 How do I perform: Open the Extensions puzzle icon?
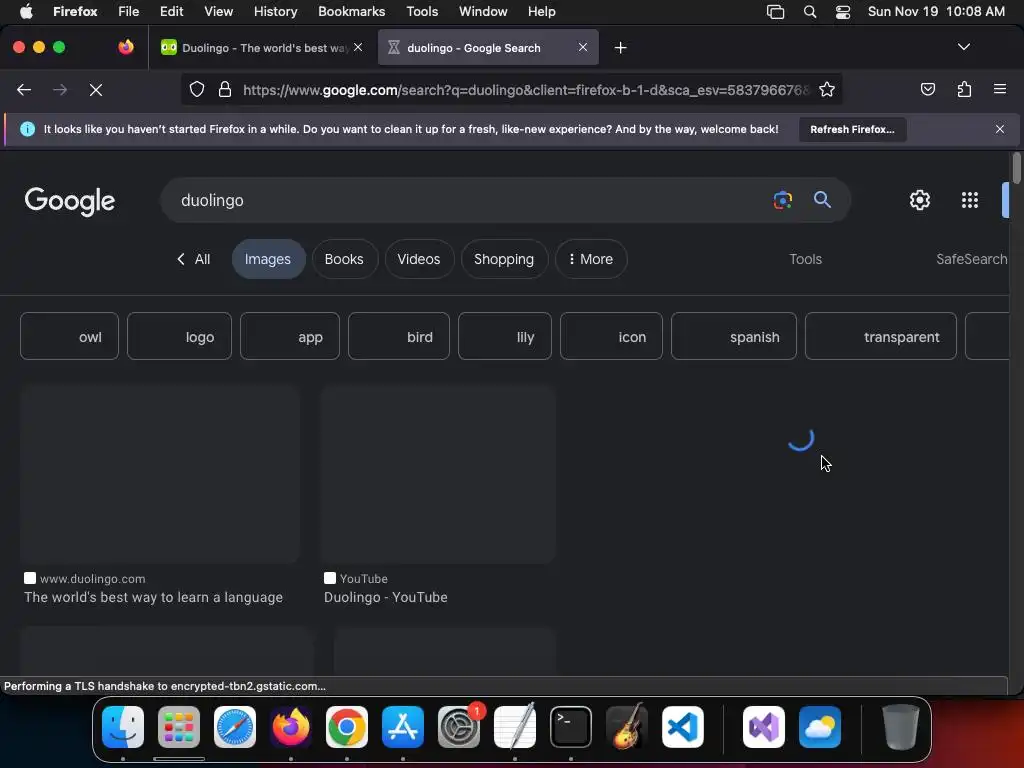click(964, 89)
